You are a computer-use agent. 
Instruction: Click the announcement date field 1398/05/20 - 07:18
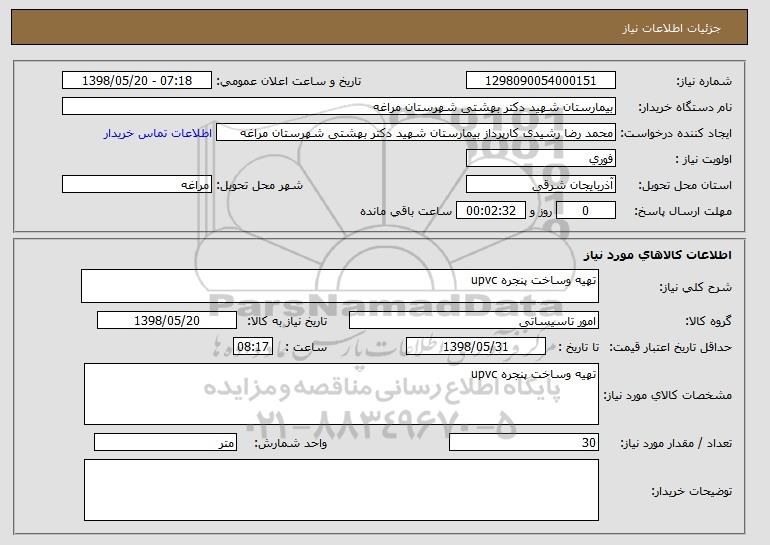coord(137,81)
